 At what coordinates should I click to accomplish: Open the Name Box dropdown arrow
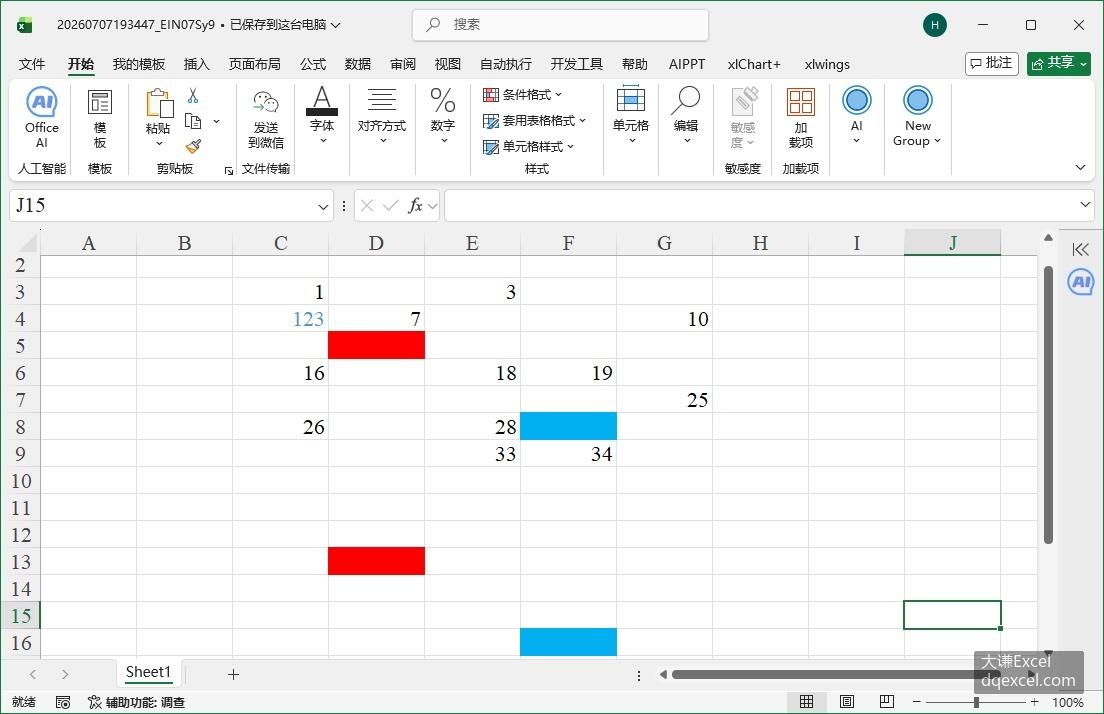pos(323,206)
